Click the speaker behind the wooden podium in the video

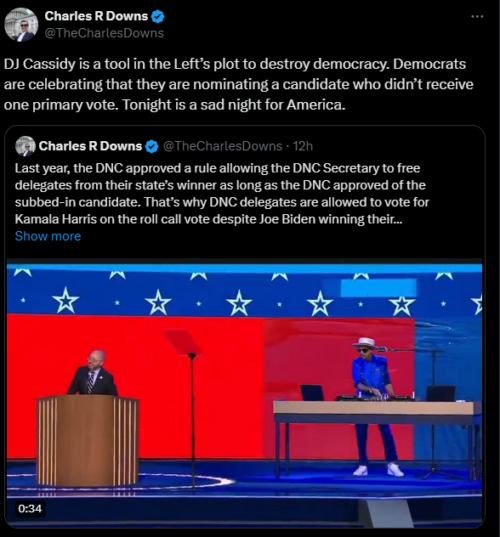[92, 373]
